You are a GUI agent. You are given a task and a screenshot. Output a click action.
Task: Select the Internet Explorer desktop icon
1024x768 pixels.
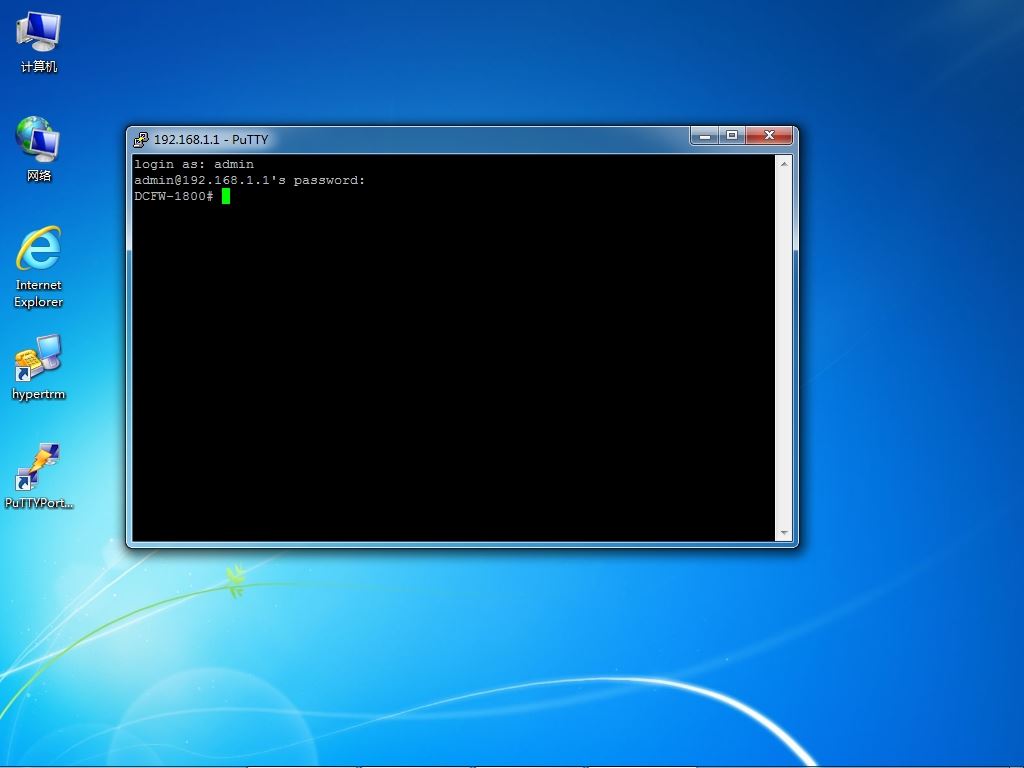(39, 266)
